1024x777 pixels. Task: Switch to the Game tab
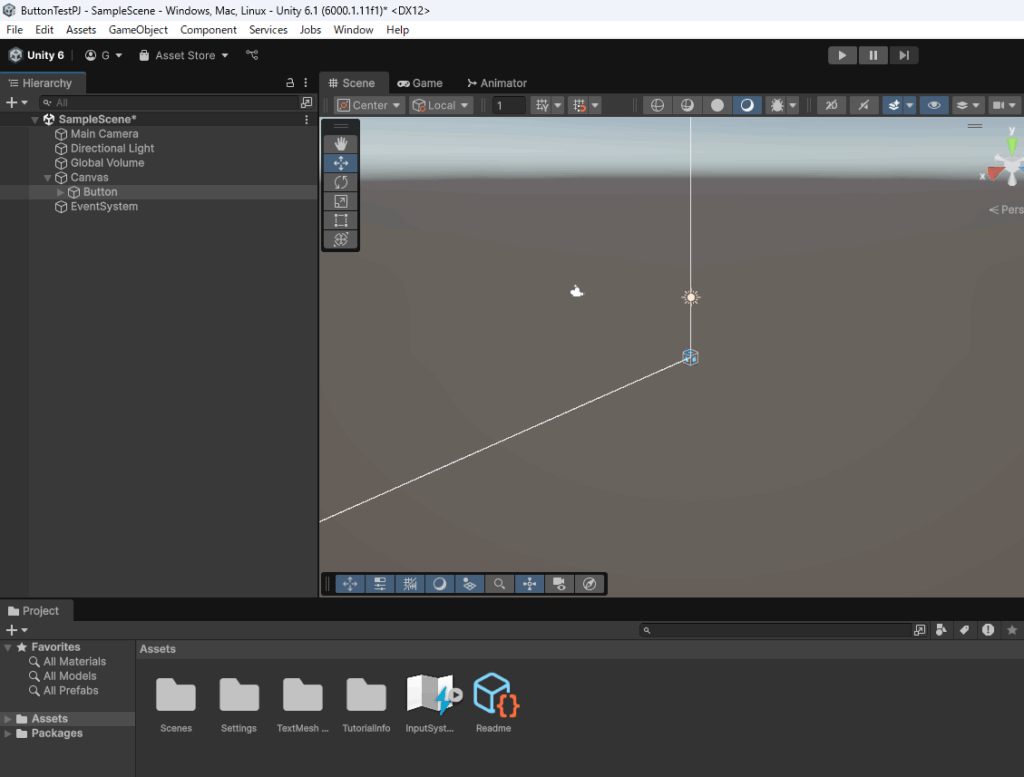coord(420,83)
